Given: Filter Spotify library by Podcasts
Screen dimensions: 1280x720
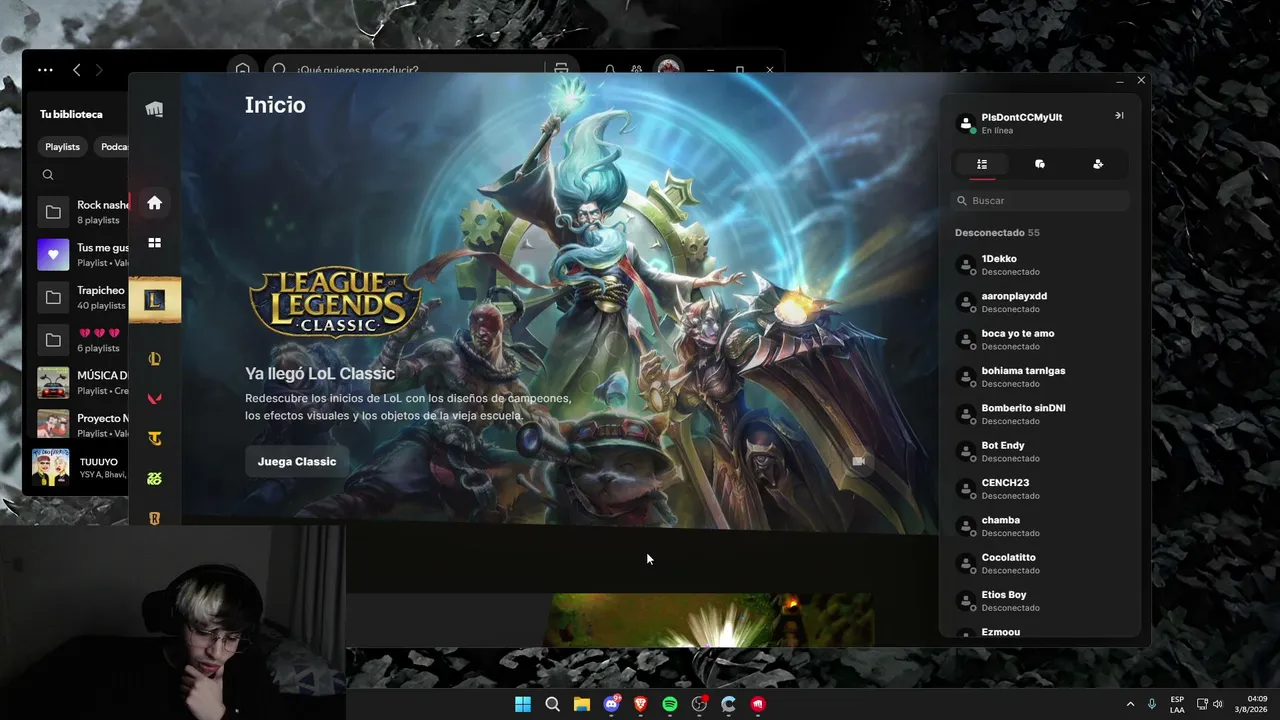Looking at the screenshot, I should (113, 147).
